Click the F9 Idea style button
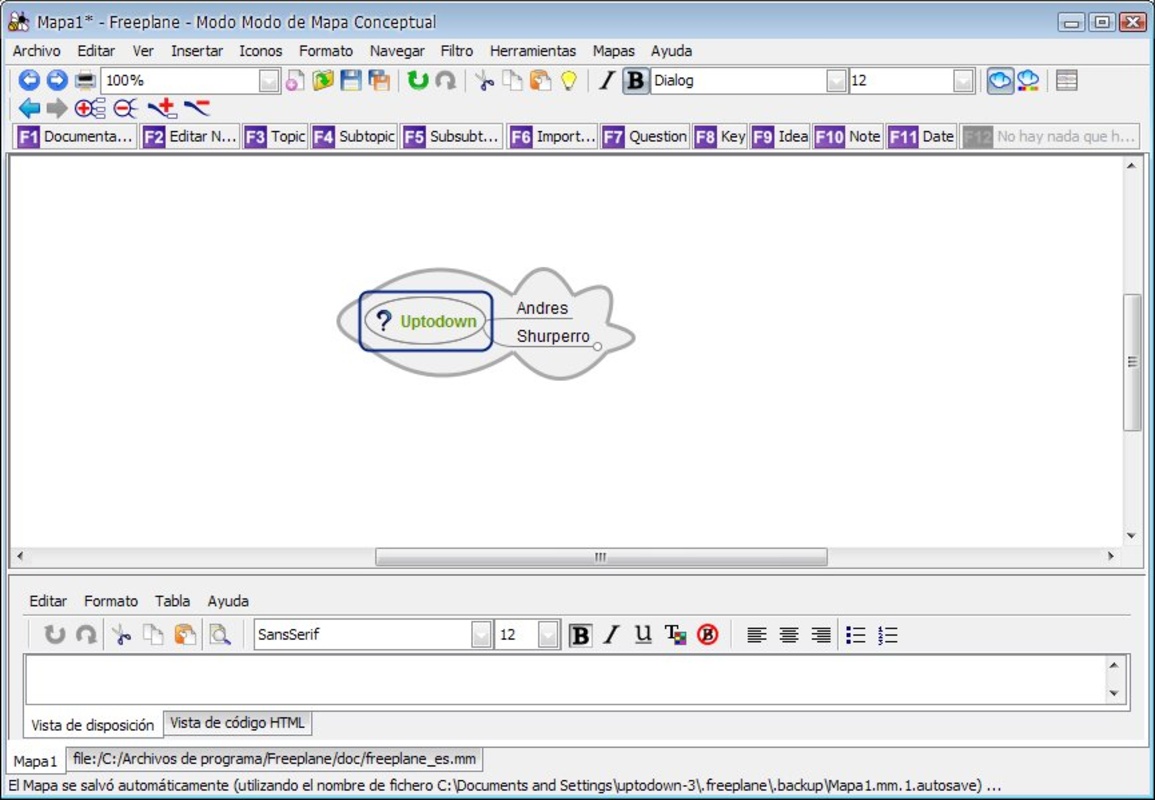The height and width of the screenshot is (800, 1155). [x=780, y=136]
